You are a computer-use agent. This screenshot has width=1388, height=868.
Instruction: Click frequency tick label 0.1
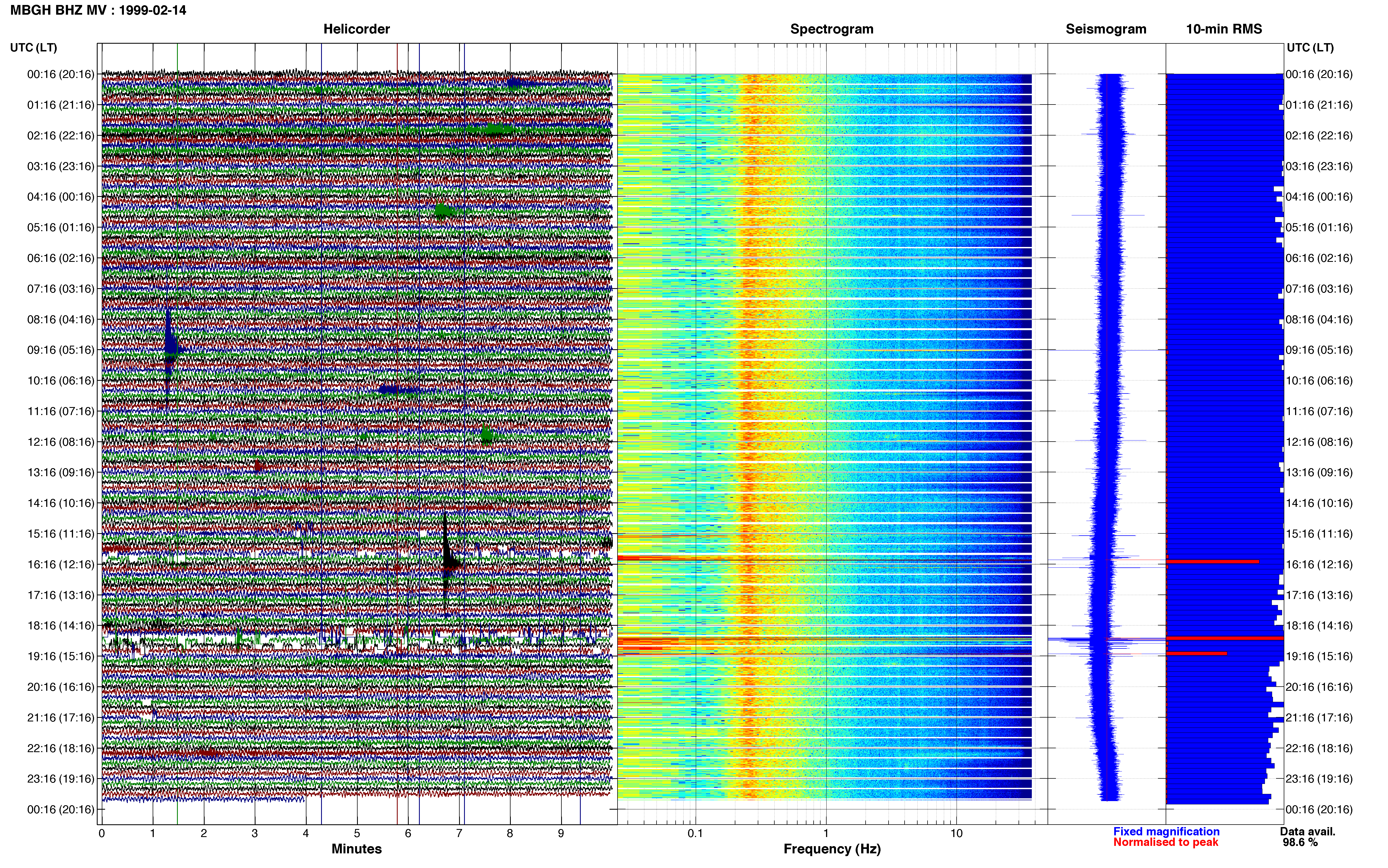(695, 833)
